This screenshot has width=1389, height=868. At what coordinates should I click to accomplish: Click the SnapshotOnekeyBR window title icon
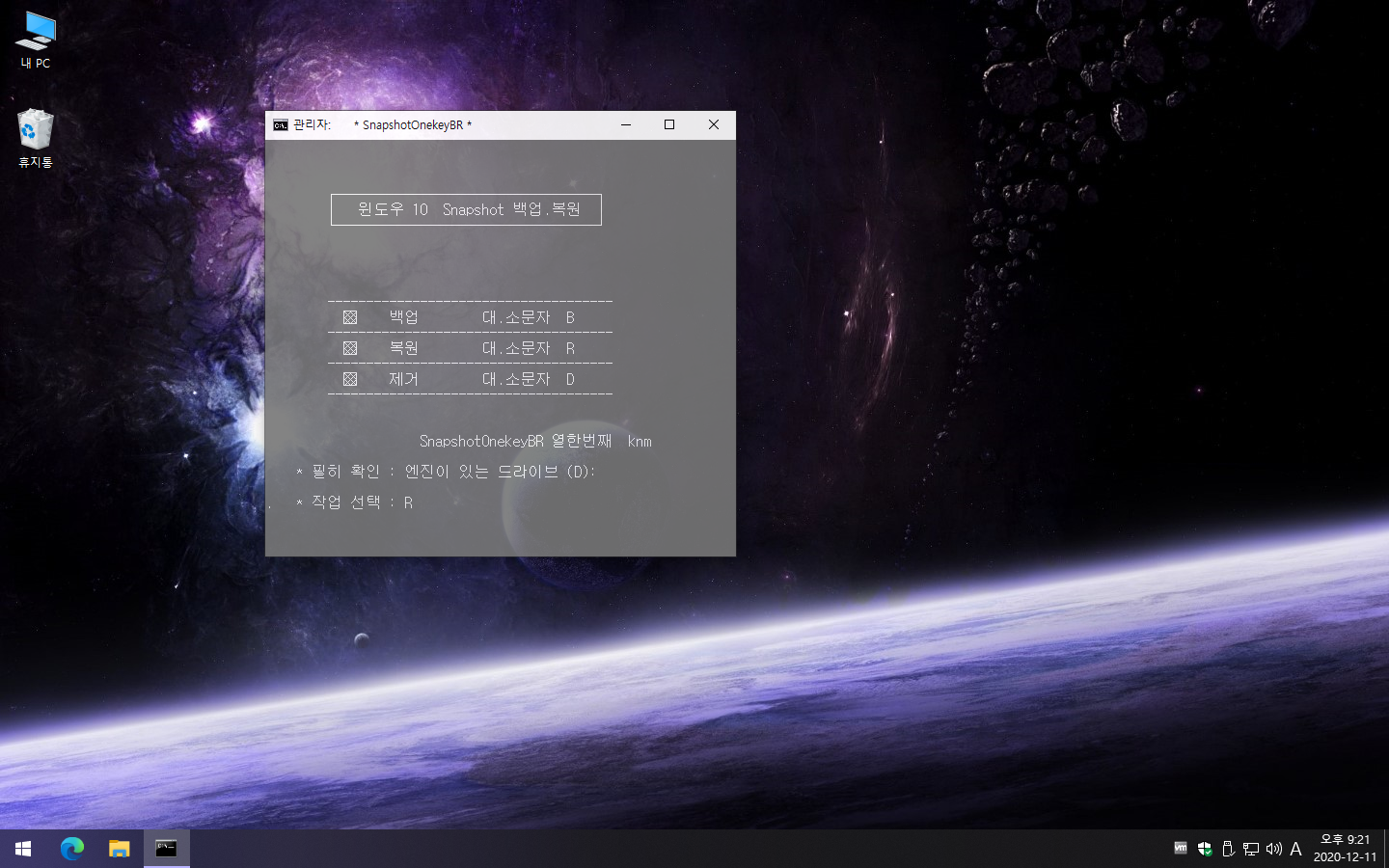[281, 125]
